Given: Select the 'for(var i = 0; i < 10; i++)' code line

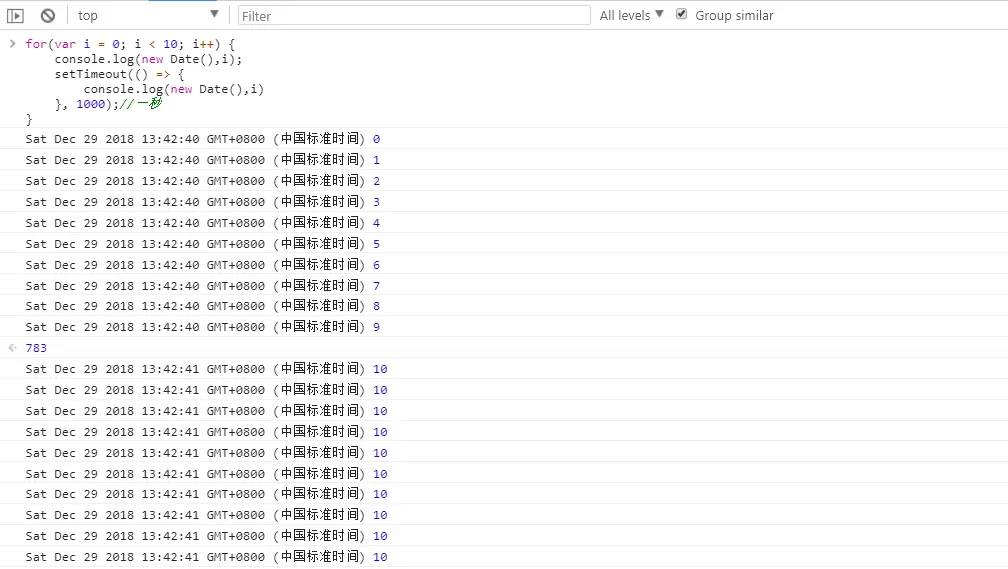Looking at the screenshot, I should (x=130, y=44).
